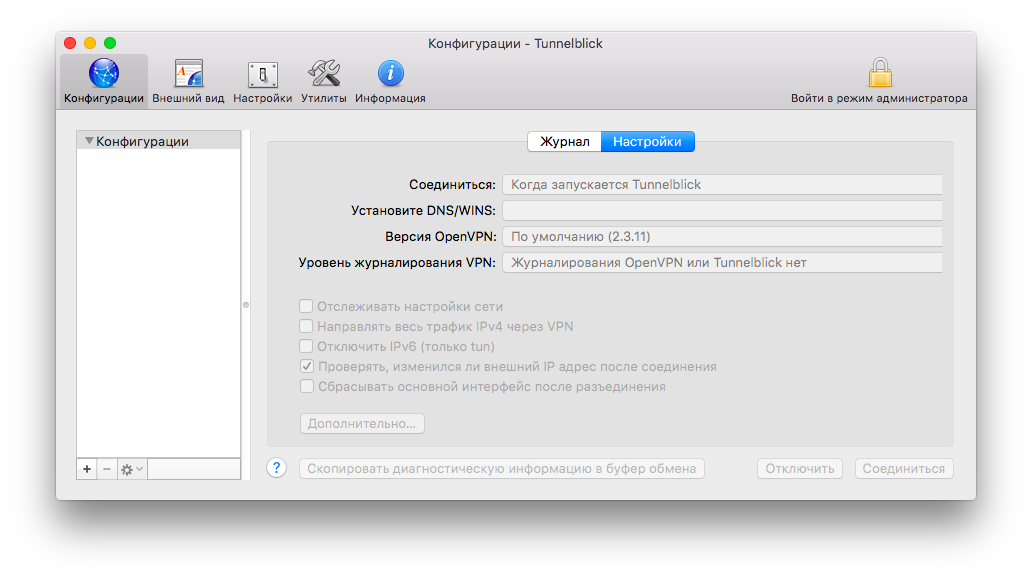Open the Настройки preferences toolbar icon

[263, 81]
